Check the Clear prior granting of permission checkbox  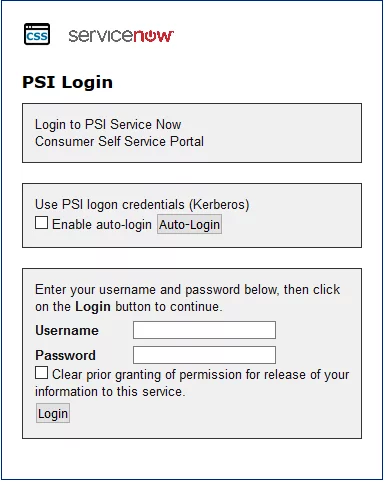[41, 373]
